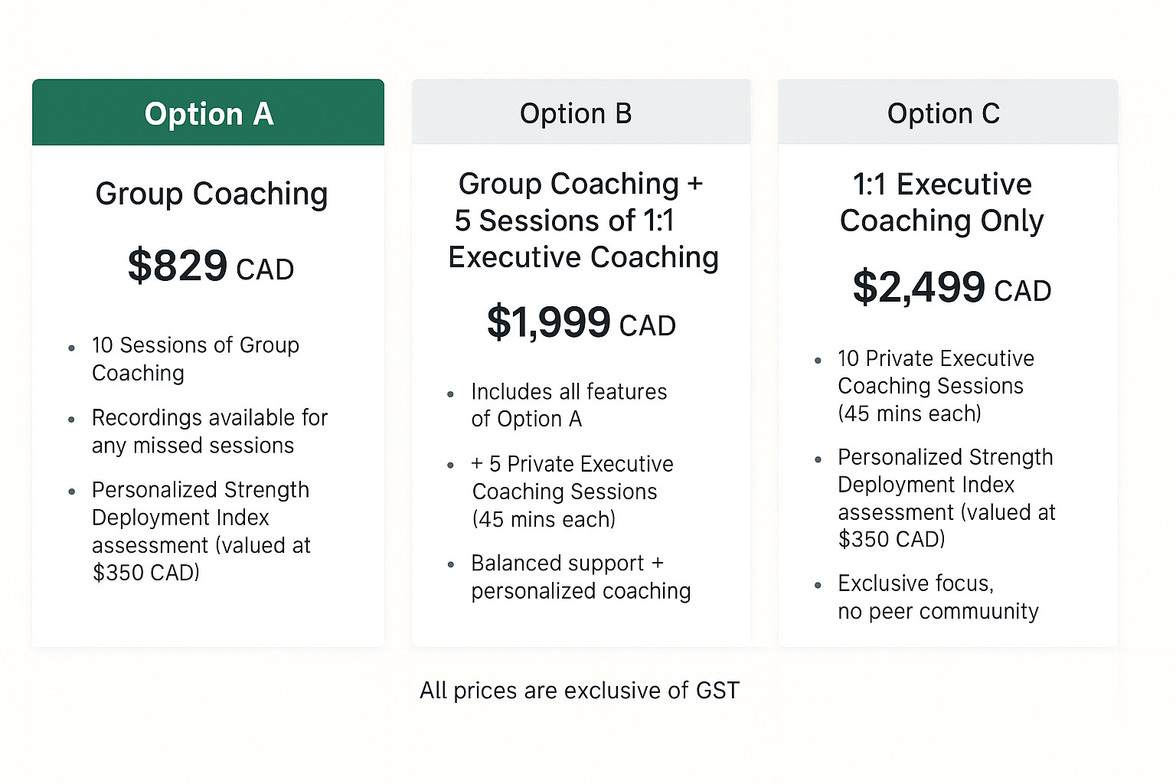The height and width of the screenshot is (784, 1176).
Task: Click 'Recordings available for any missed sessions'
Action: [209, 431]
